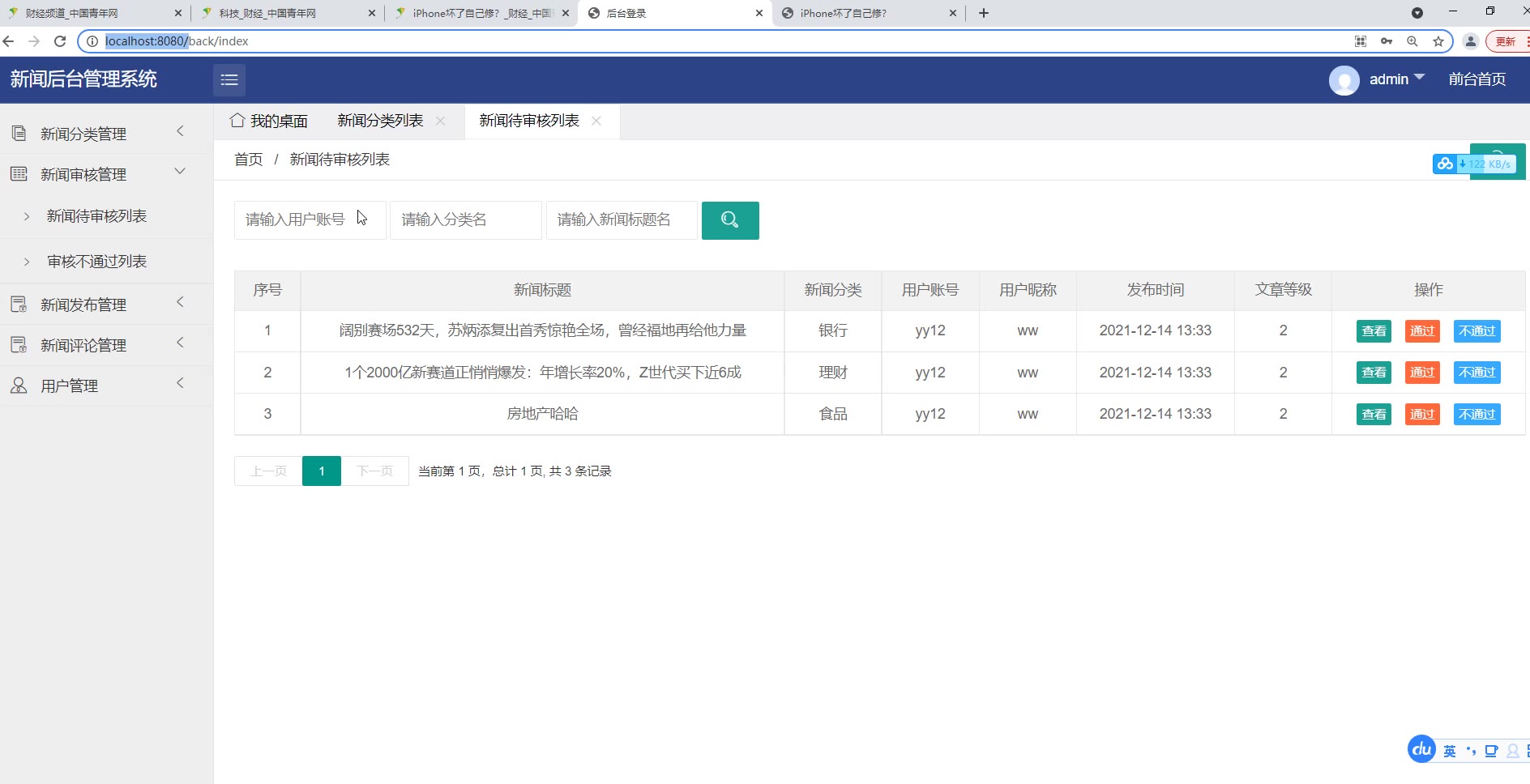Switch to the 新闻分类列表 tab
The width and height of the screenshot is (1530, 784).
tap(380, 121)
